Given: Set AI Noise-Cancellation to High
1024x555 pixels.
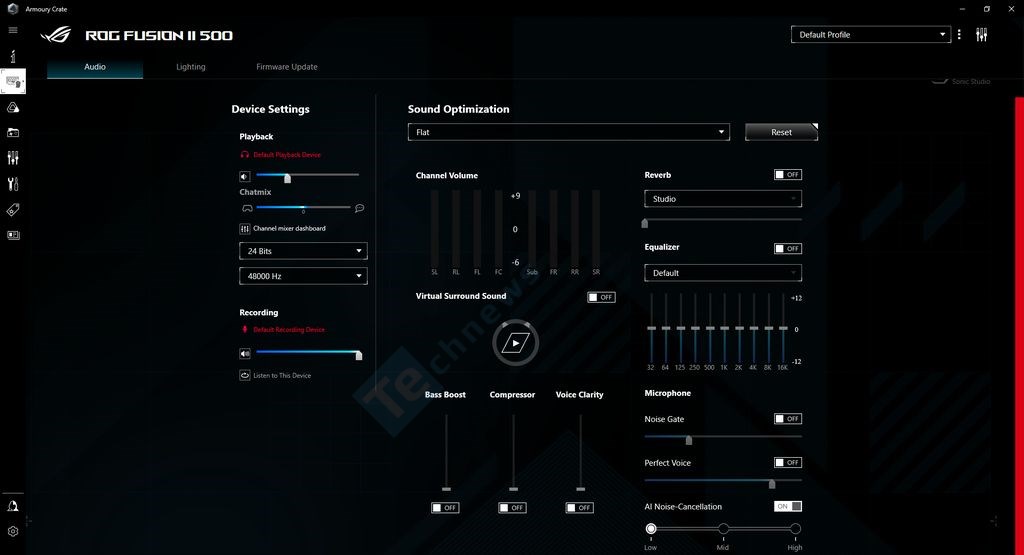Looking at the screenshot, I should 795,528.
